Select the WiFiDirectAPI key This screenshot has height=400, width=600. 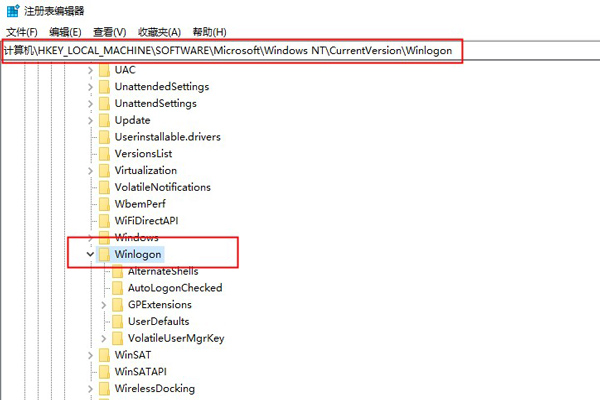(147, 220)
